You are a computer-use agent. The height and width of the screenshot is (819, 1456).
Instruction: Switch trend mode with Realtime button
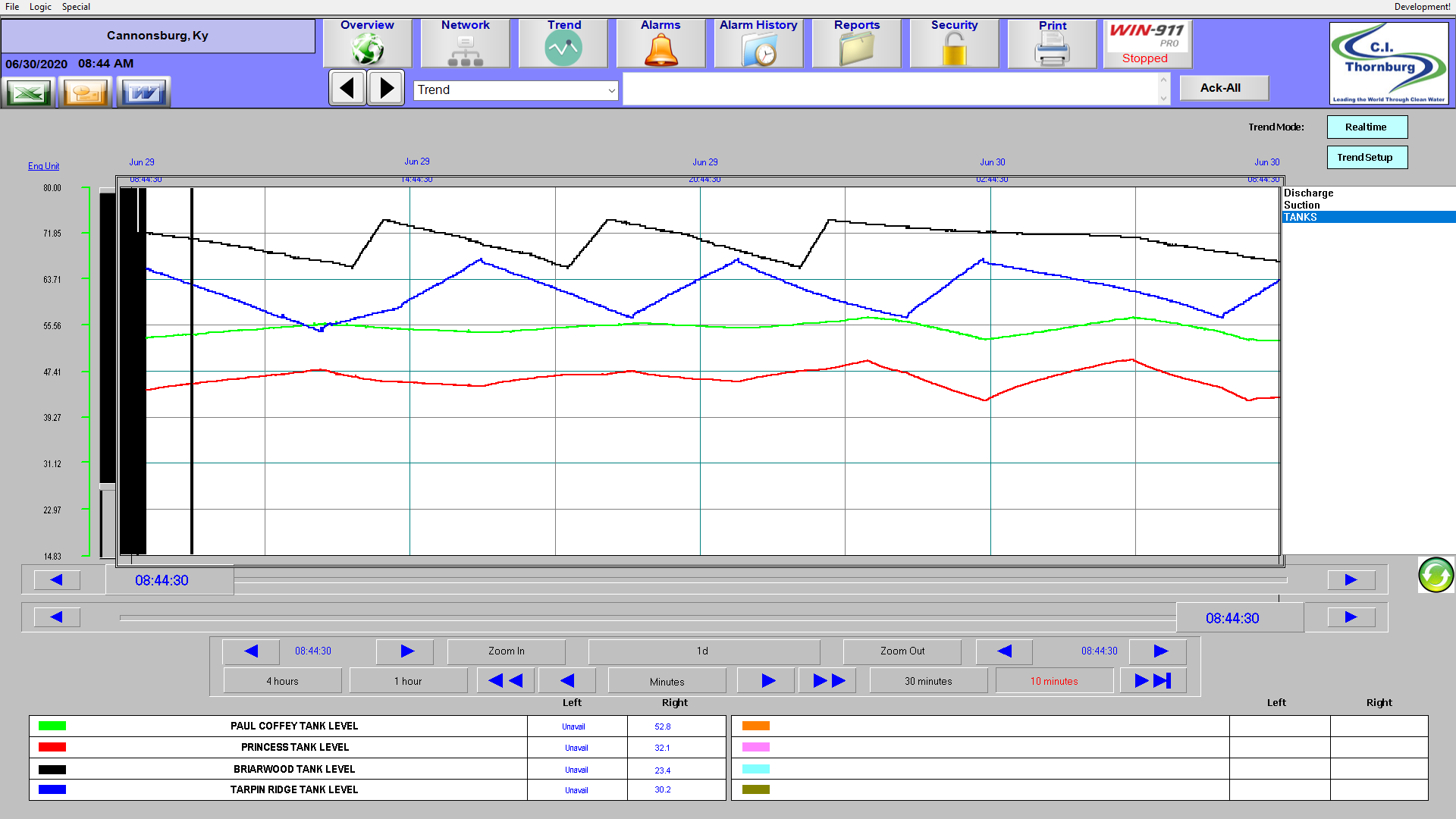point(1367,127)
